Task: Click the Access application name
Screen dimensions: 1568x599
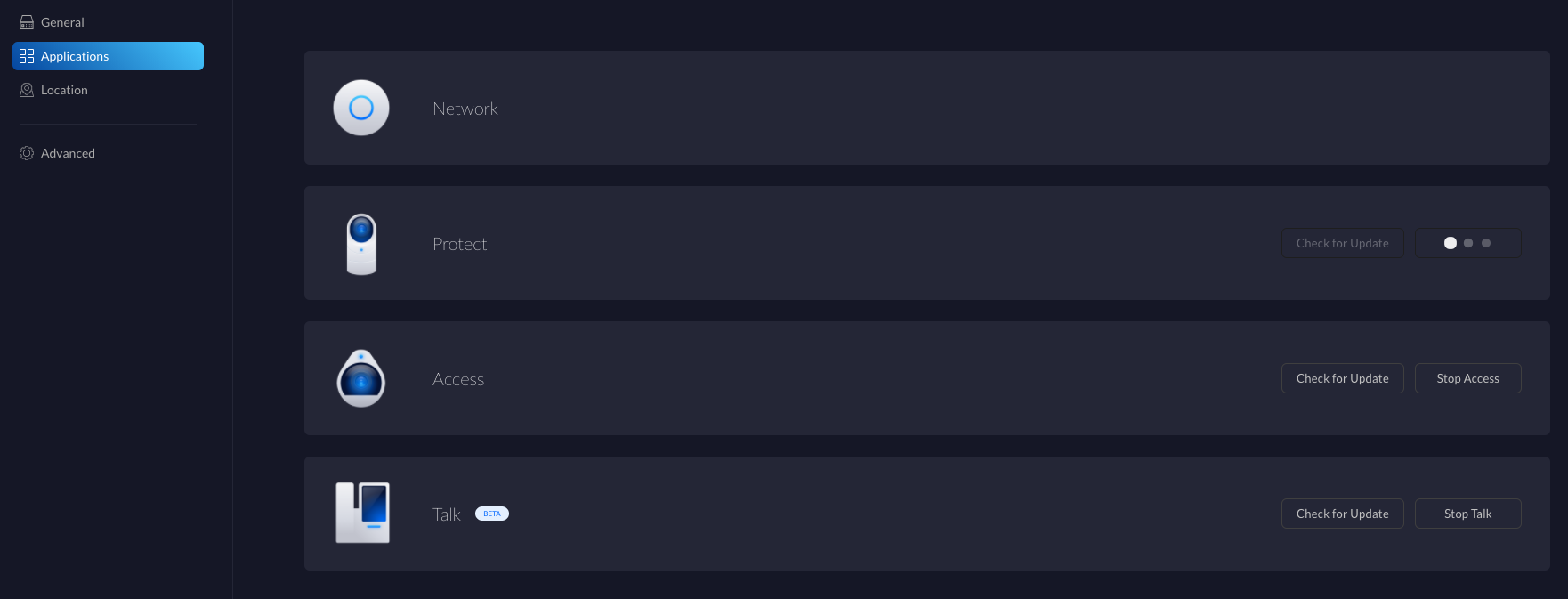Action: tap(458, 379)
